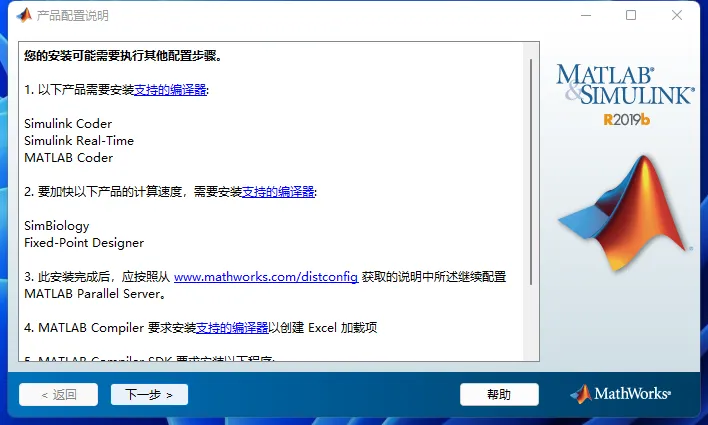Click the Fixed-Point Designer text line
This screenshot has width=708, height=425.
(x=84, y=243)
